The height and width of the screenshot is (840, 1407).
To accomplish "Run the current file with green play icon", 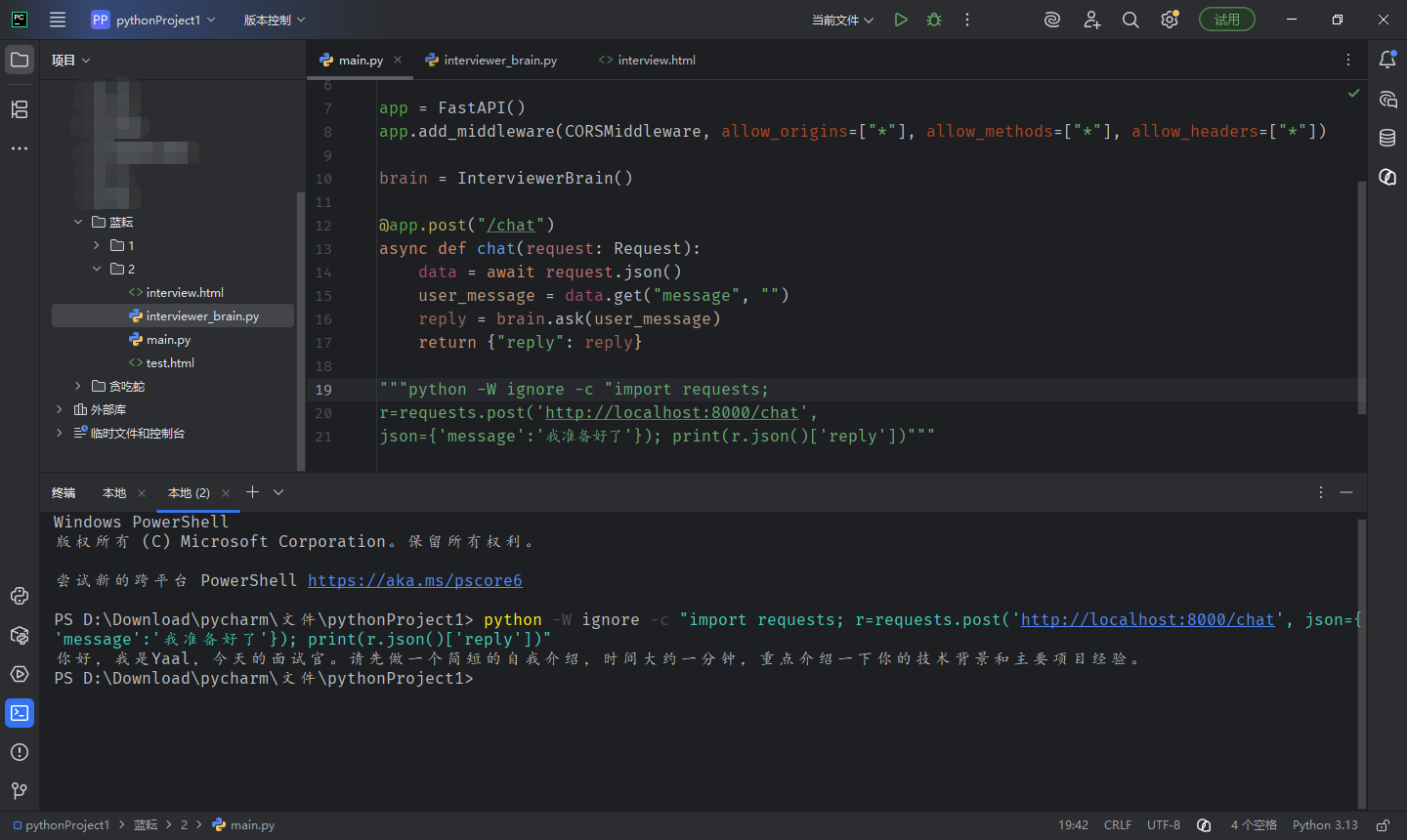I will click(901, 20).
